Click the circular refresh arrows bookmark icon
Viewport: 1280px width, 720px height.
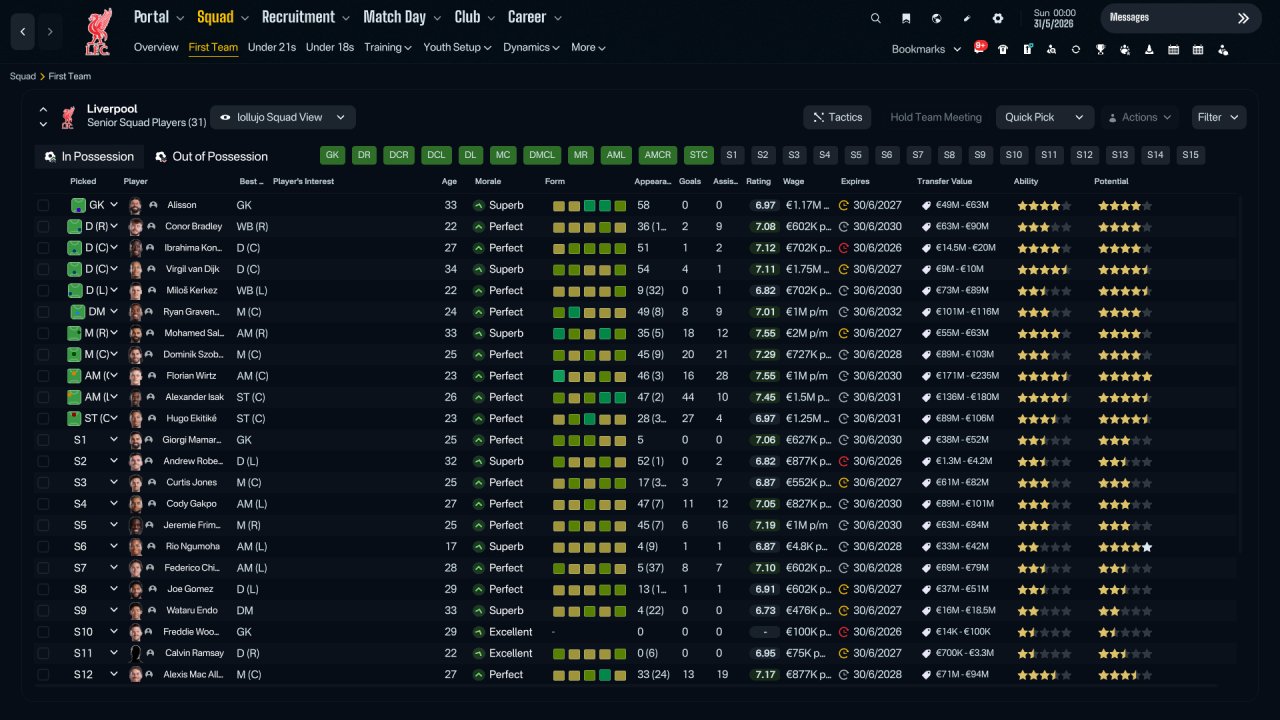coord(1076,49)
